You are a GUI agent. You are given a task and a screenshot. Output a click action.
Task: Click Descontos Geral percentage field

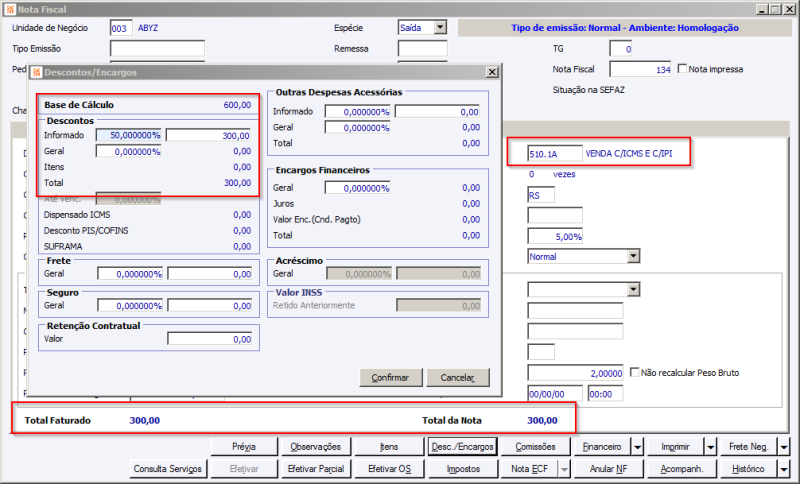point(129,151)
